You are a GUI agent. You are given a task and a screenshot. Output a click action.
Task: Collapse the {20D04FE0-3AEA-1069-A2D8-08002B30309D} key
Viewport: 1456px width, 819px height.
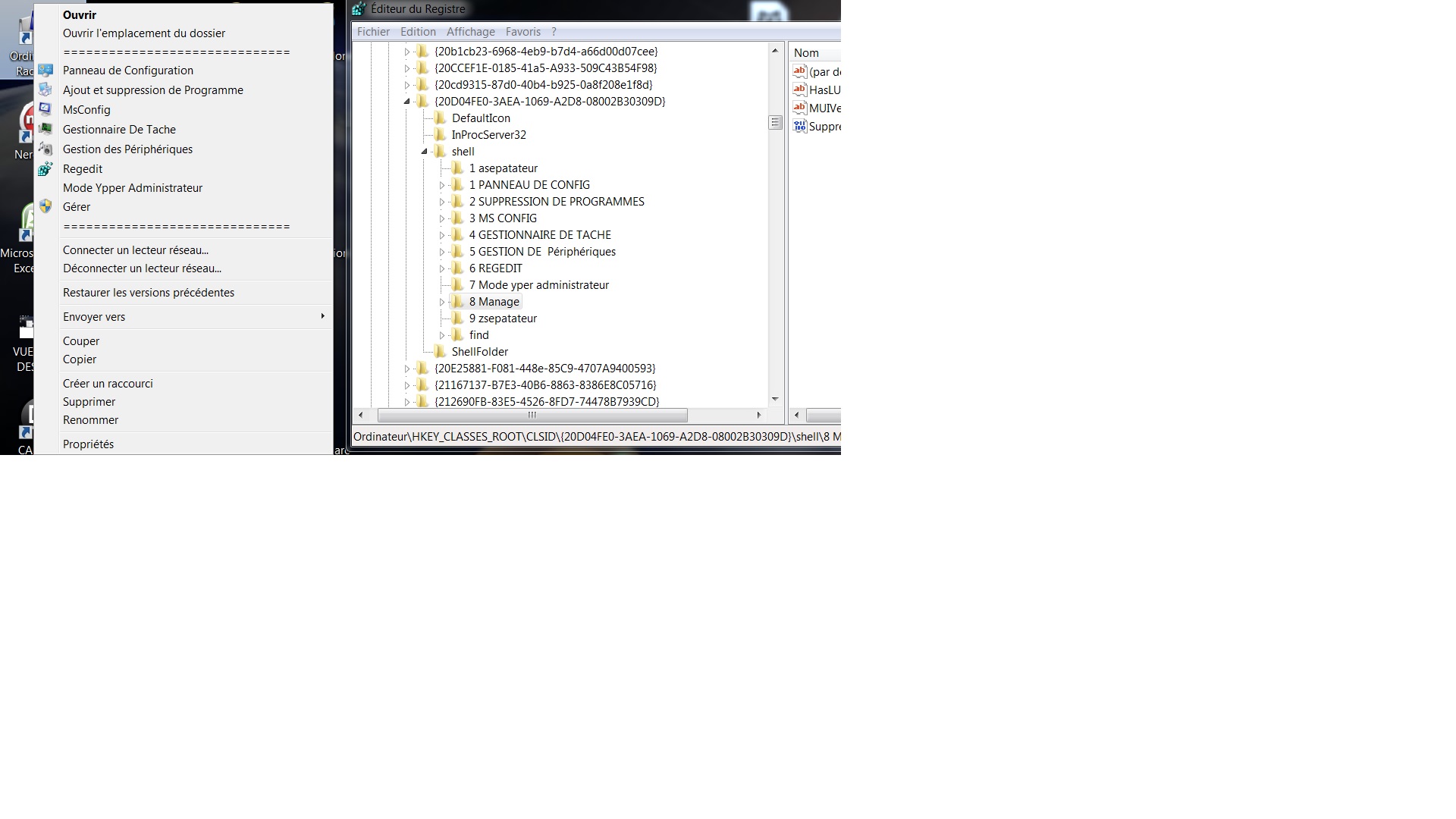(x=407, y=102)
